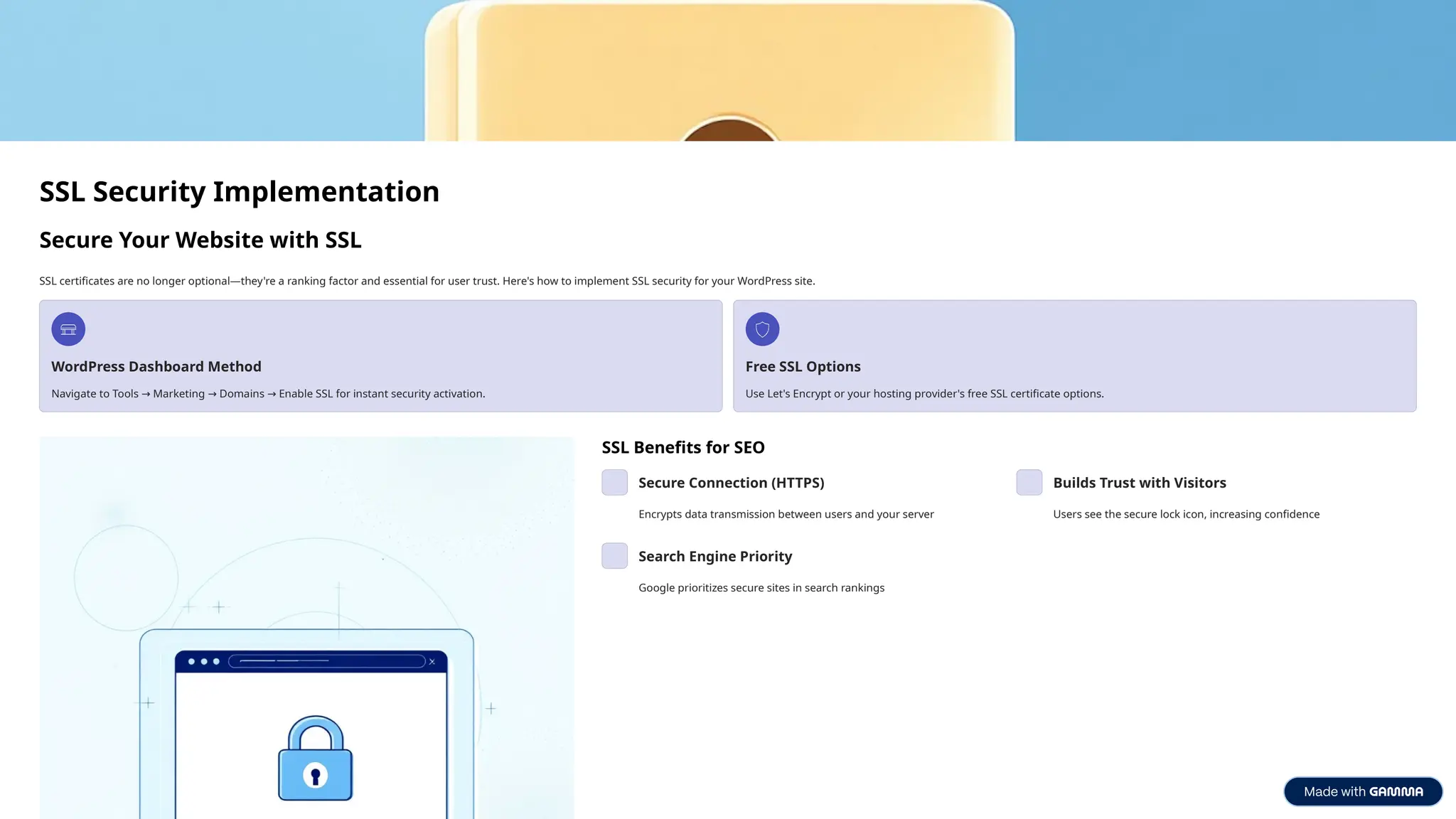Click the Search Engine Priority label
The image size is (1456, 819).
tap(714, 557)
